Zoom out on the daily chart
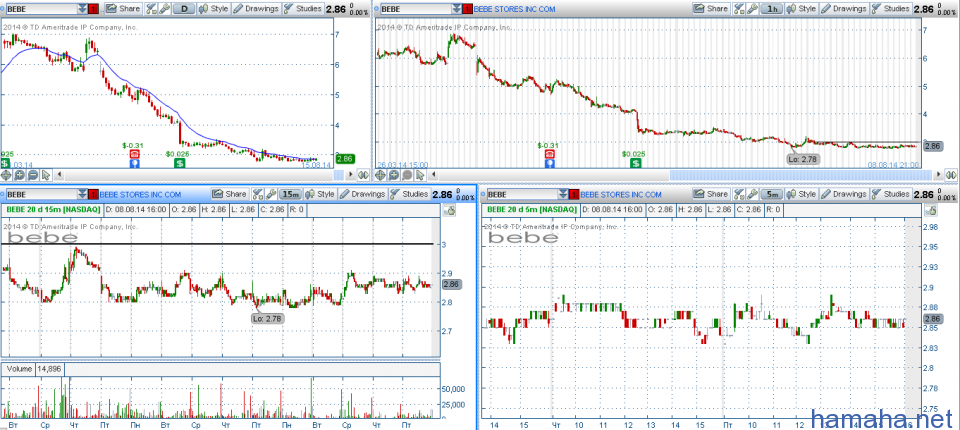 [x=33, y=175]
